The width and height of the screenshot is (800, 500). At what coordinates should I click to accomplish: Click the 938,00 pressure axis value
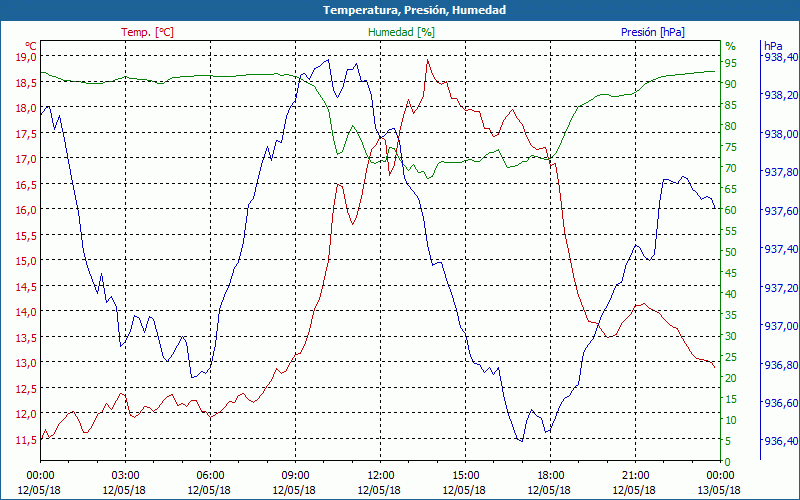[x=781, y=134]
